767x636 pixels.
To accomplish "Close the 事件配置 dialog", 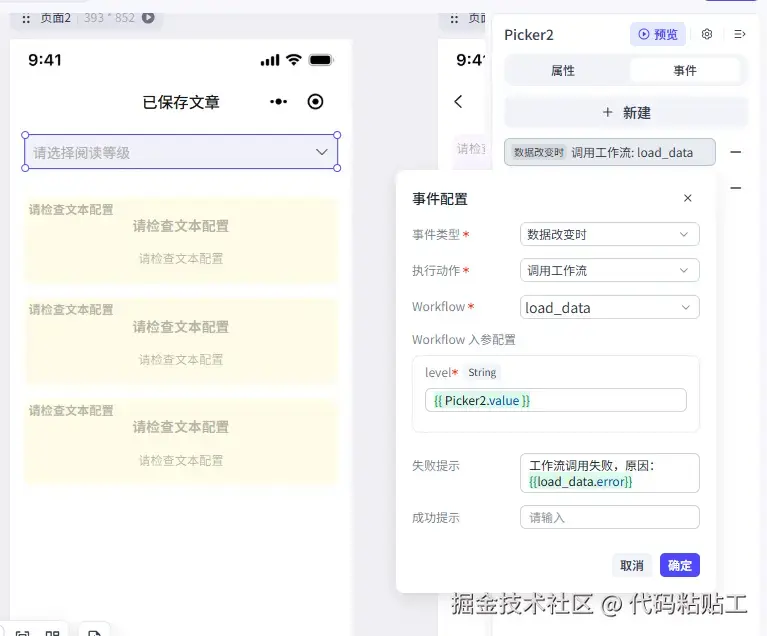I will tap(688, 198).
